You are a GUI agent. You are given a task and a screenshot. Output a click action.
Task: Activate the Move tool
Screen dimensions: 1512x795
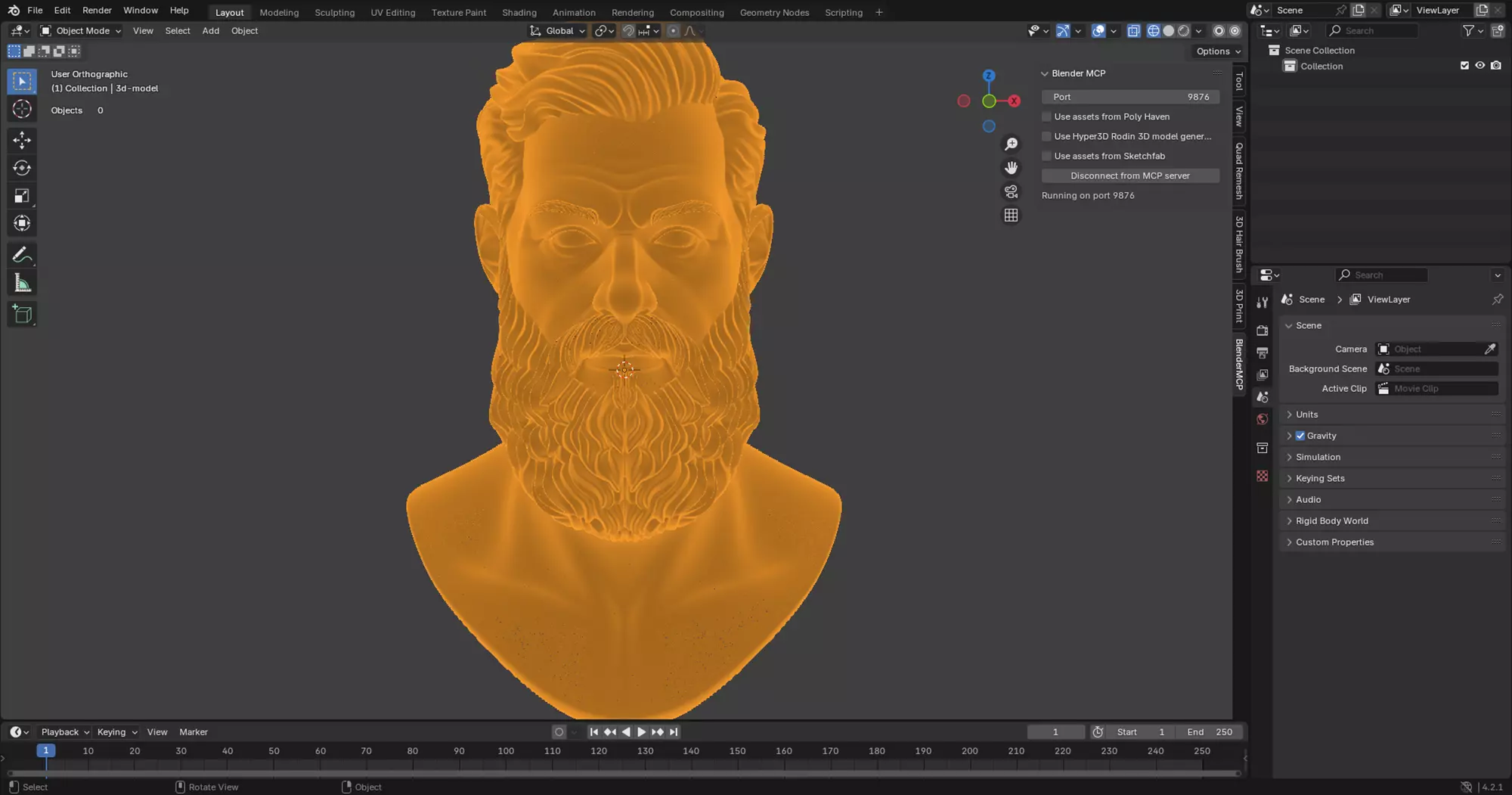(22, 140)
